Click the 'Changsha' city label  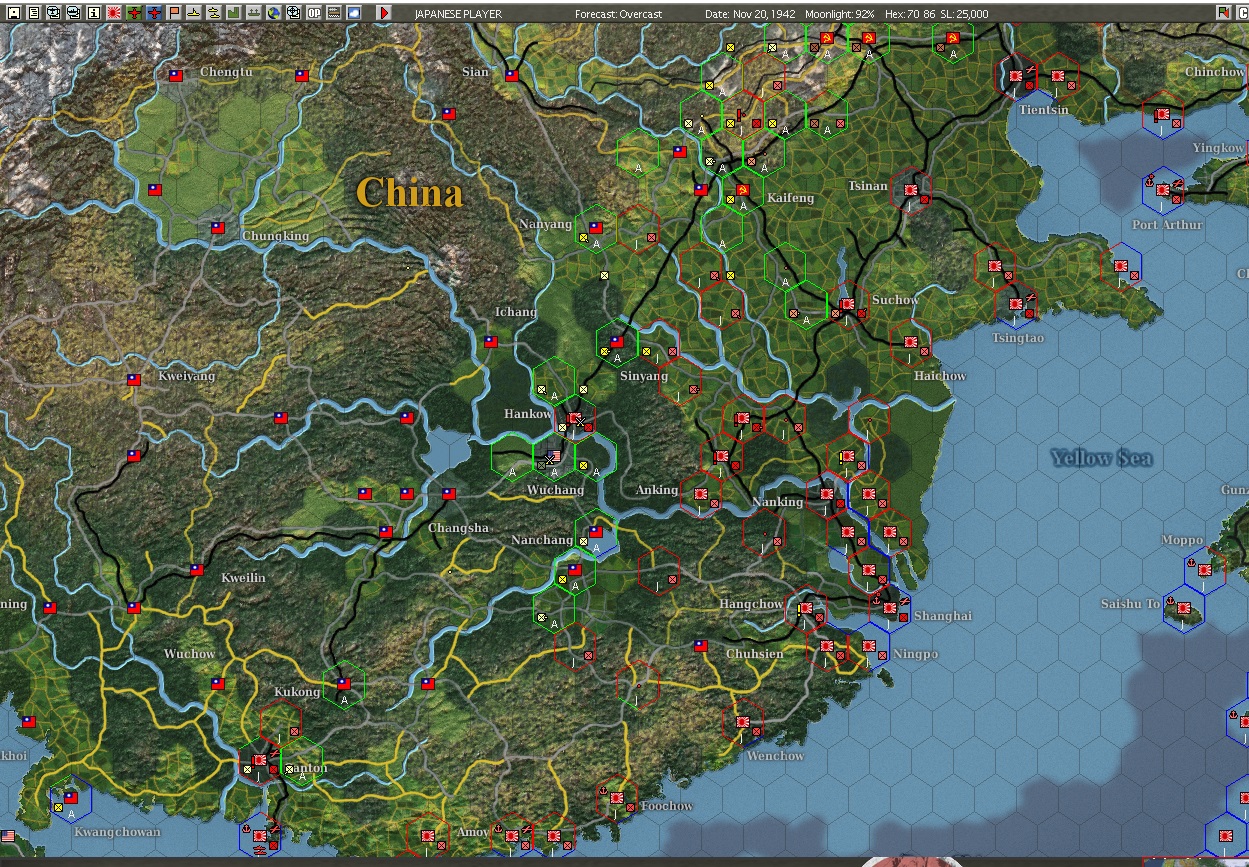459,528
